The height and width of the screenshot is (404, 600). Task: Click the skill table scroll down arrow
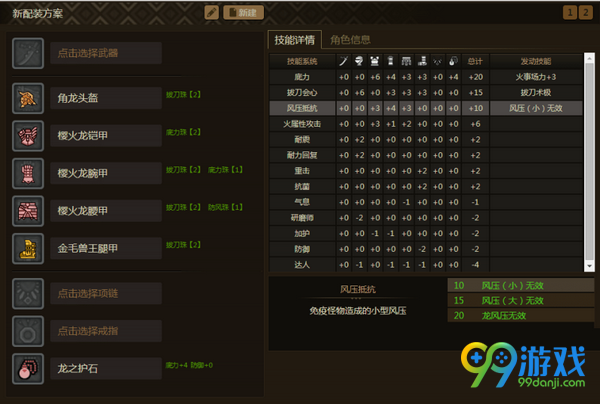(x=589, y=266)
